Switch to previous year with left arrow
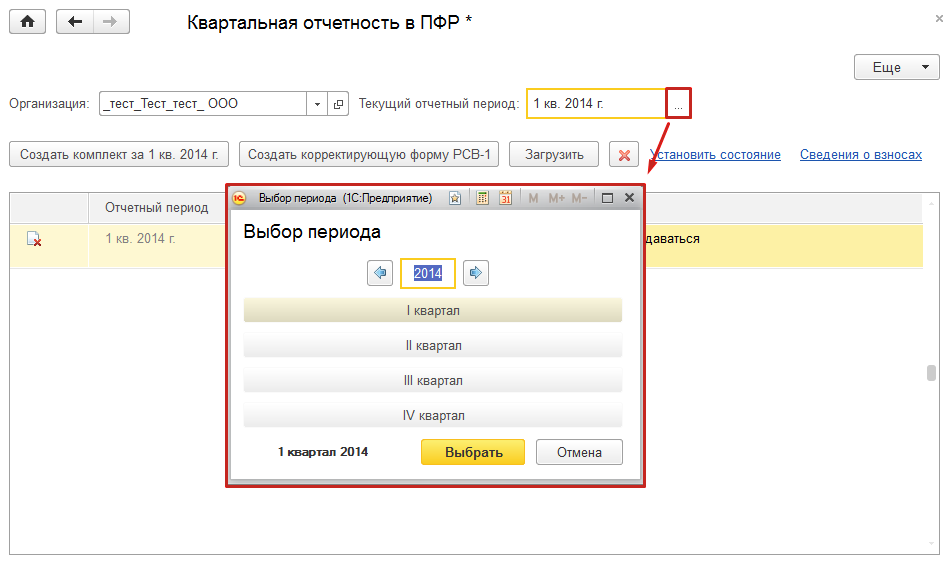This screenshot has height=566, width=951. [380, 273]
